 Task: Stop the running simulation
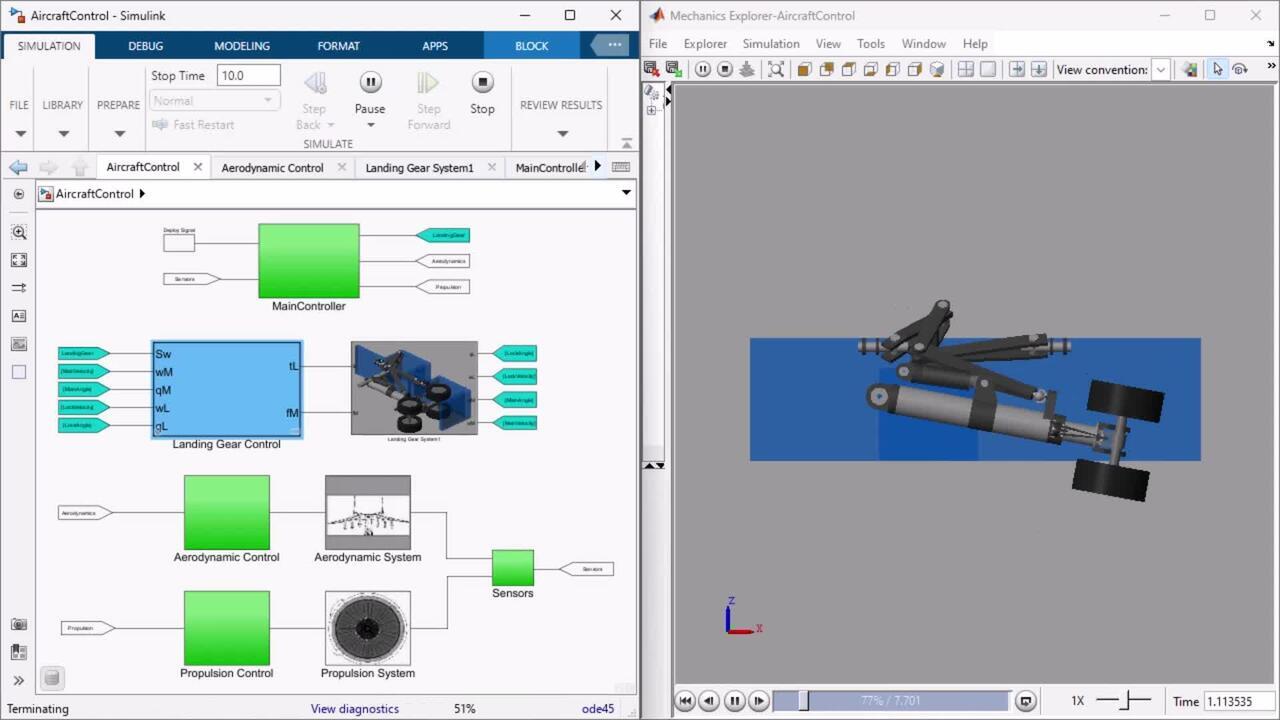click(482, 83)
